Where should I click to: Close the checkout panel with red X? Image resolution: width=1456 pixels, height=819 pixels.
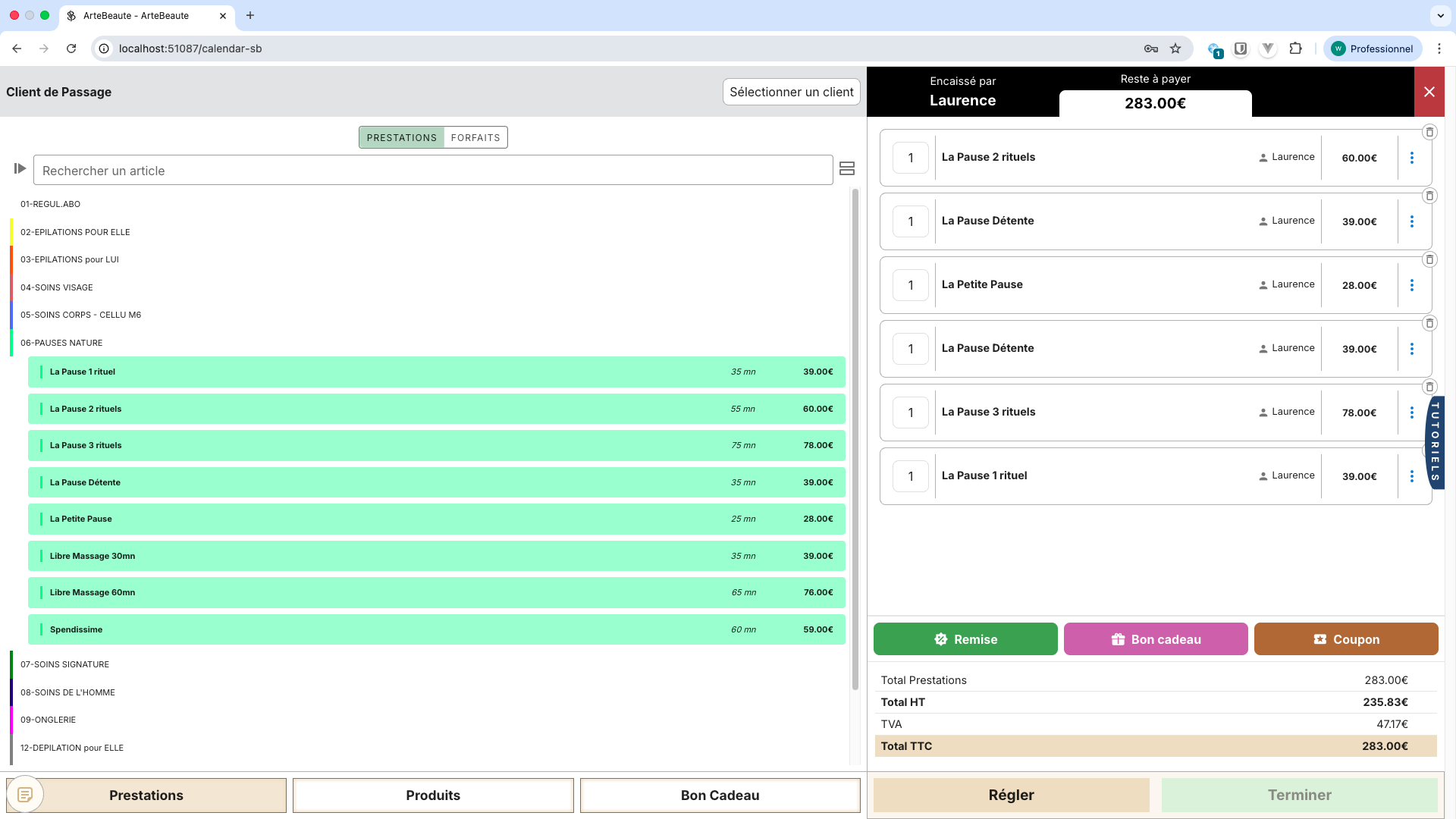pyautogui.click(x=1429, y=92)
